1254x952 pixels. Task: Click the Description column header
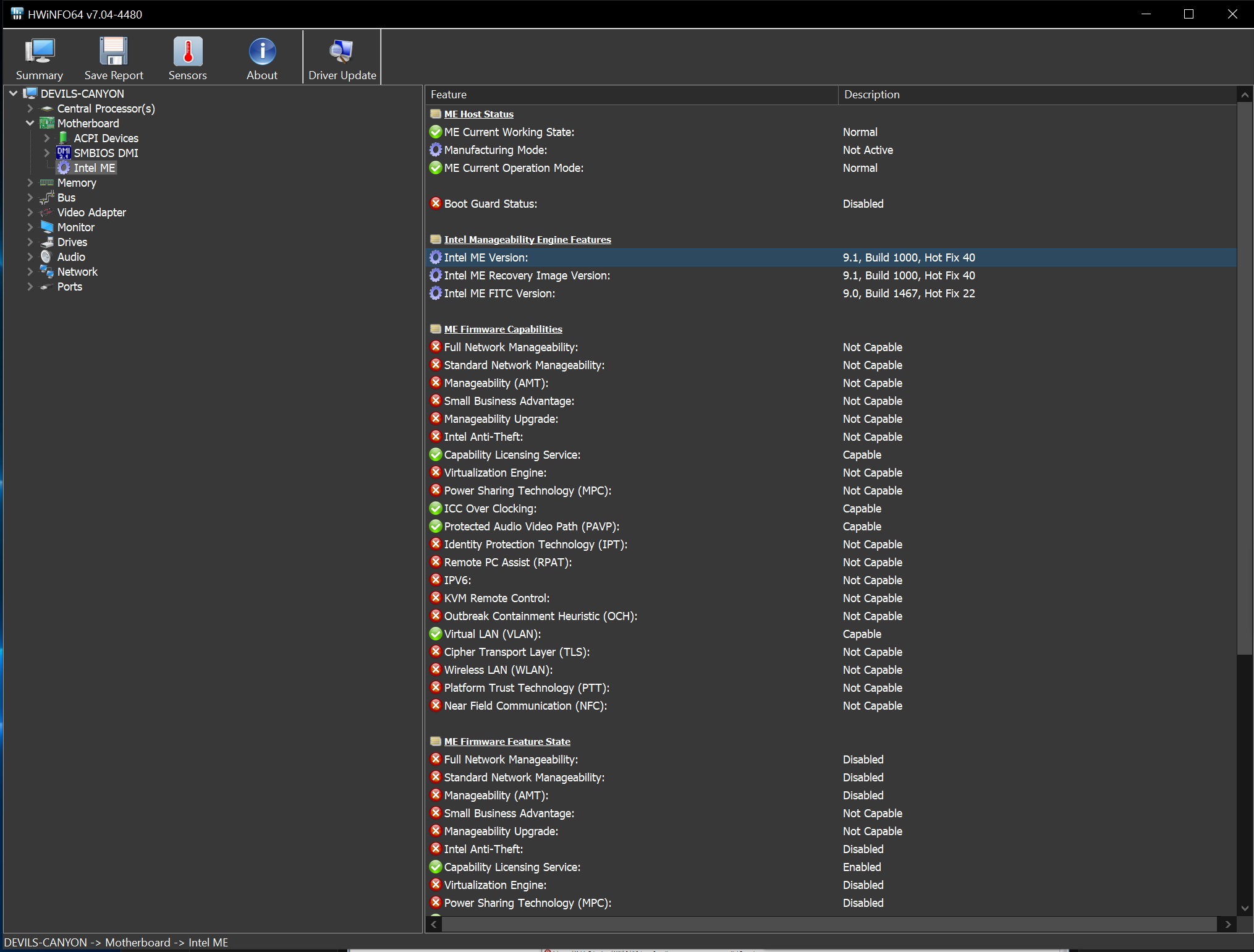coord(1037,95)
